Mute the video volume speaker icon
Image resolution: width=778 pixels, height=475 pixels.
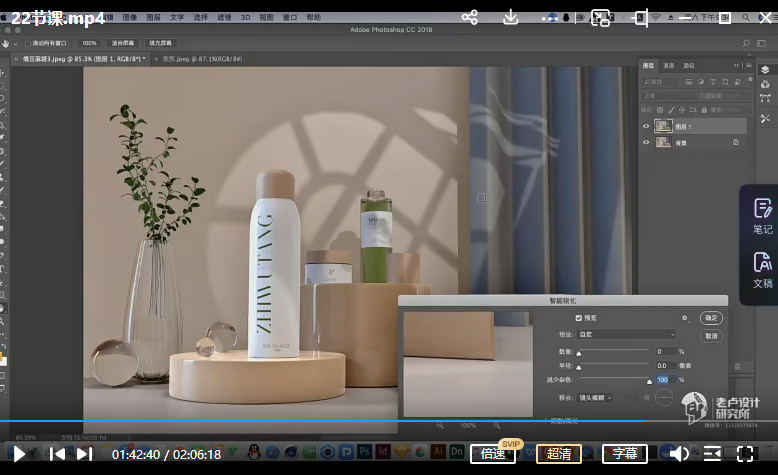679,454
